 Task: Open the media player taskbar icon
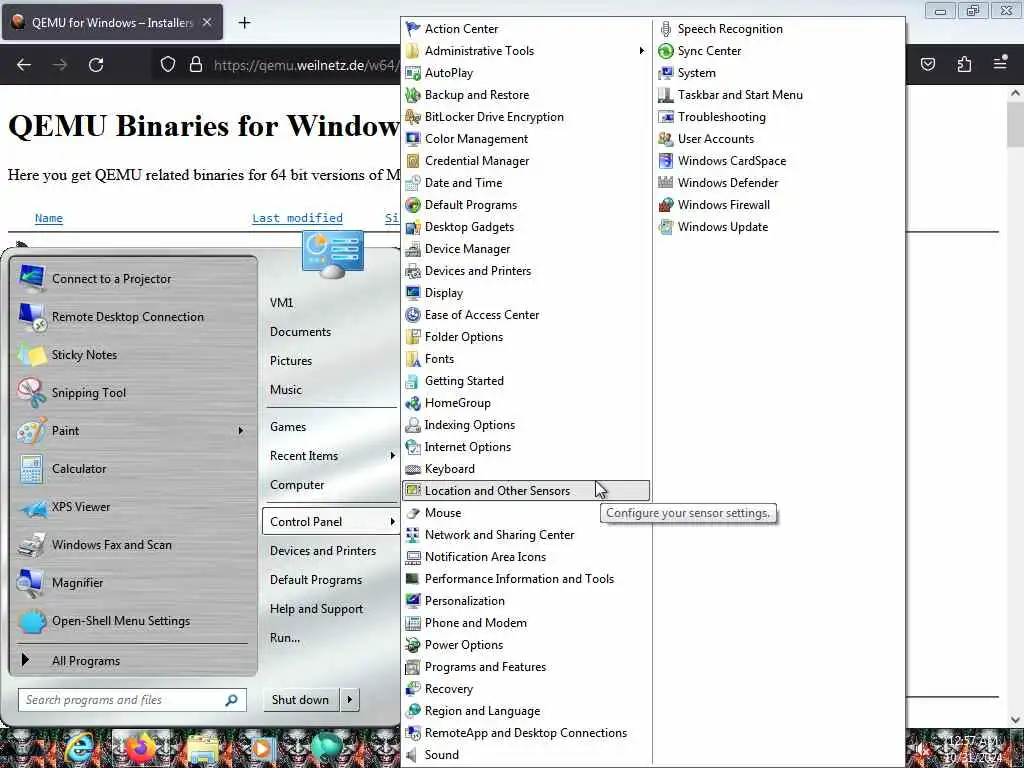[x=261, y=748]
